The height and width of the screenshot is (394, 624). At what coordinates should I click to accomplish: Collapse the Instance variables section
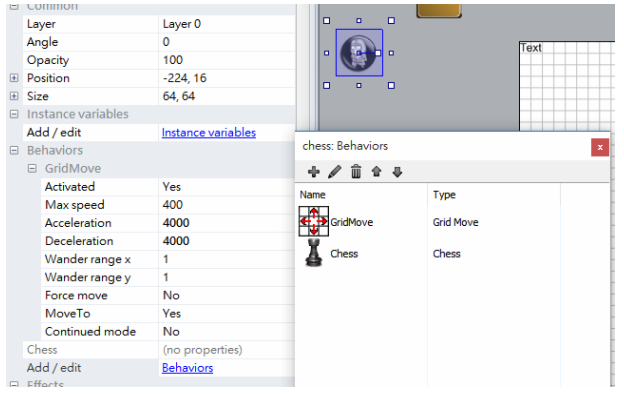pos(14,114)
